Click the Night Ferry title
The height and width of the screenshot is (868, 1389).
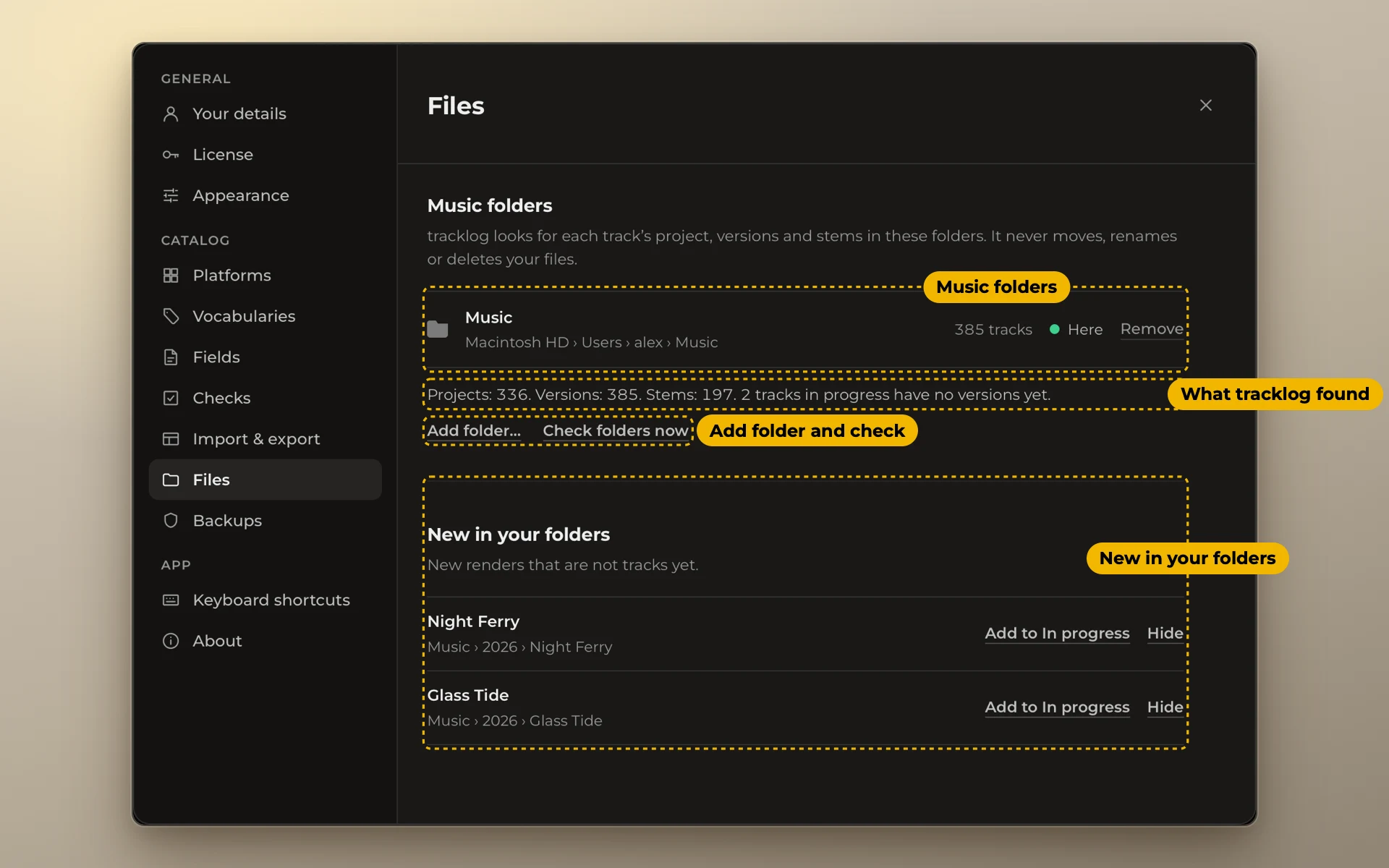473,621
